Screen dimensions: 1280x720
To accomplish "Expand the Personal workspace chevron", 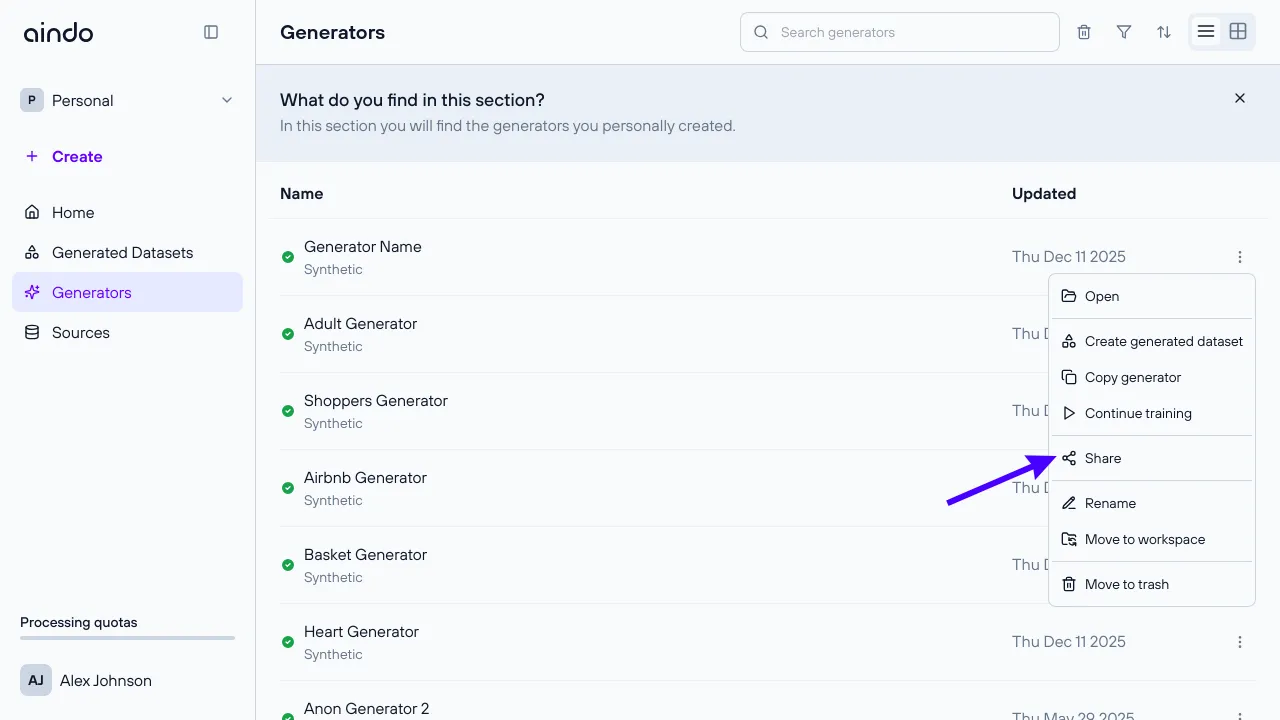I will (226, 100).
